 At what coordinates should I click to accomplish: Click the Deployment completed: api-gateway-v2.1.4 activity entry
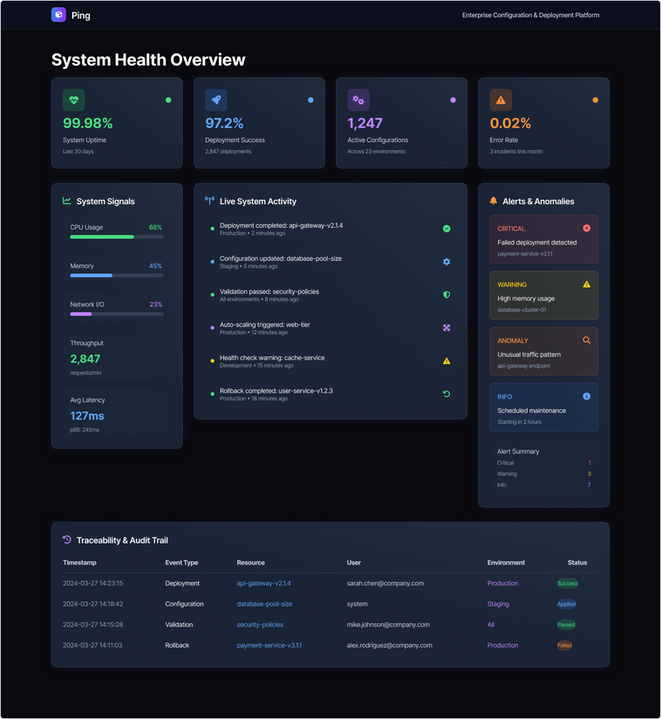click(330, 229)
